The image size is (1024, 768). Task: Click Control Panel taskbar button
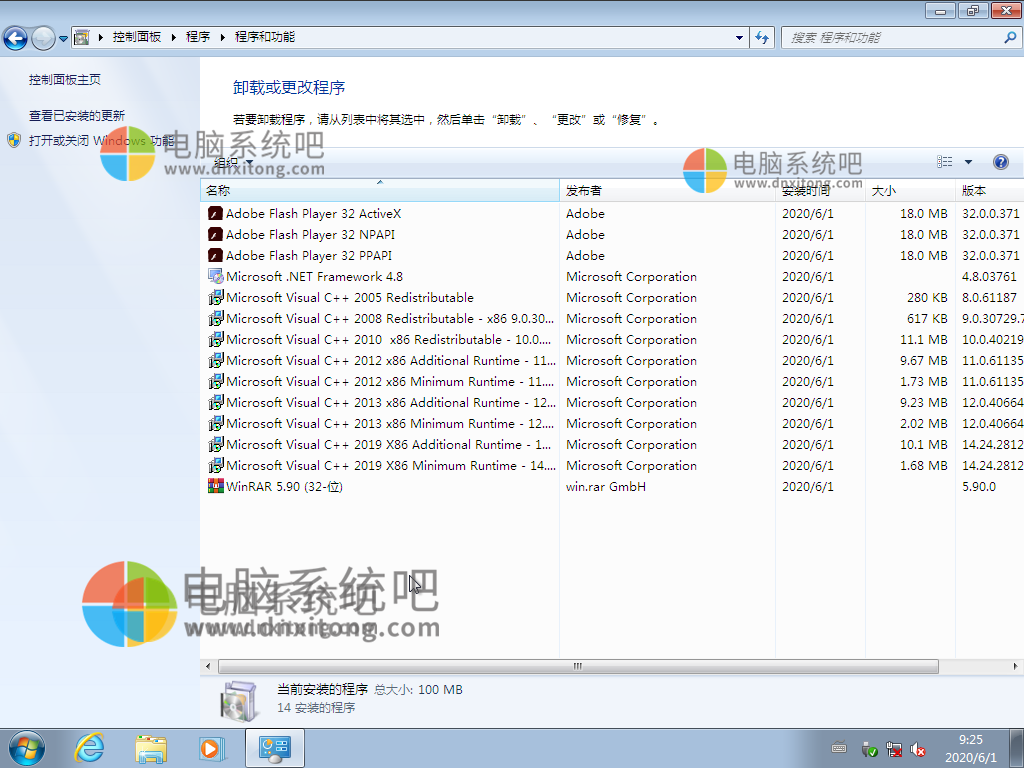(274, 748)
